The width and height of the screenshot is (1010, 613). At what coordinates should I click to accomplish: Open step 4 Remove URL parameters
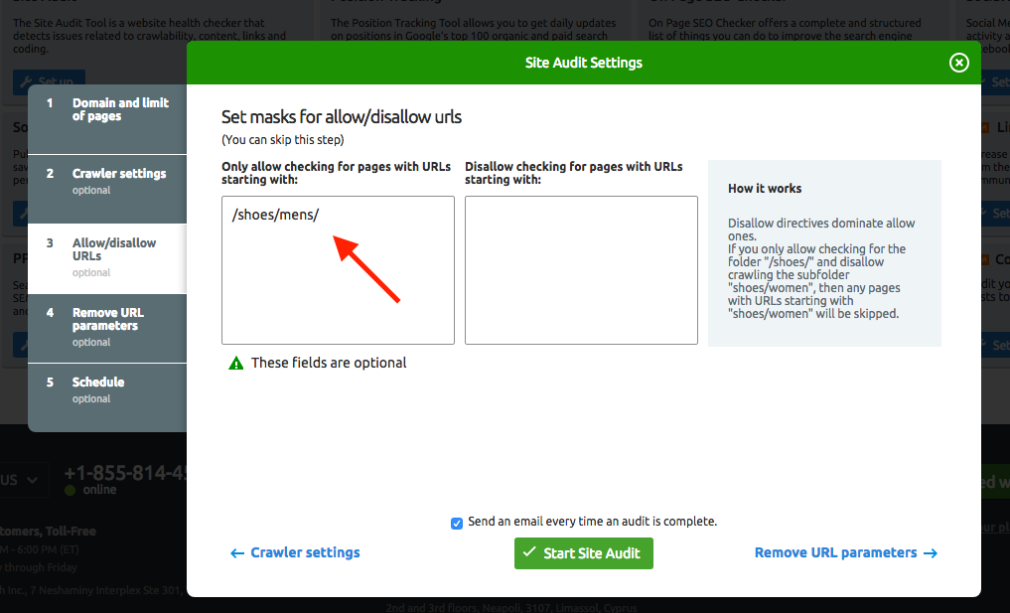[108, 328]
